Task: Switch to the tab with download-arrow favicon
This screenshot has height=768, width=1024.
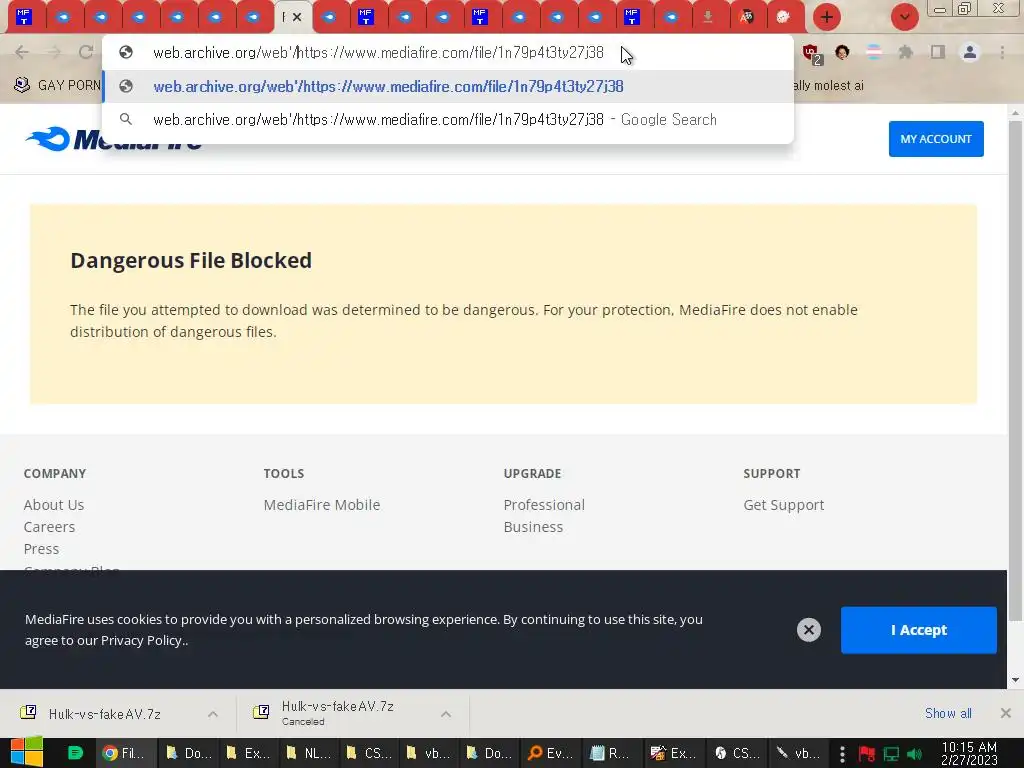Action: (x=707, y=17)
